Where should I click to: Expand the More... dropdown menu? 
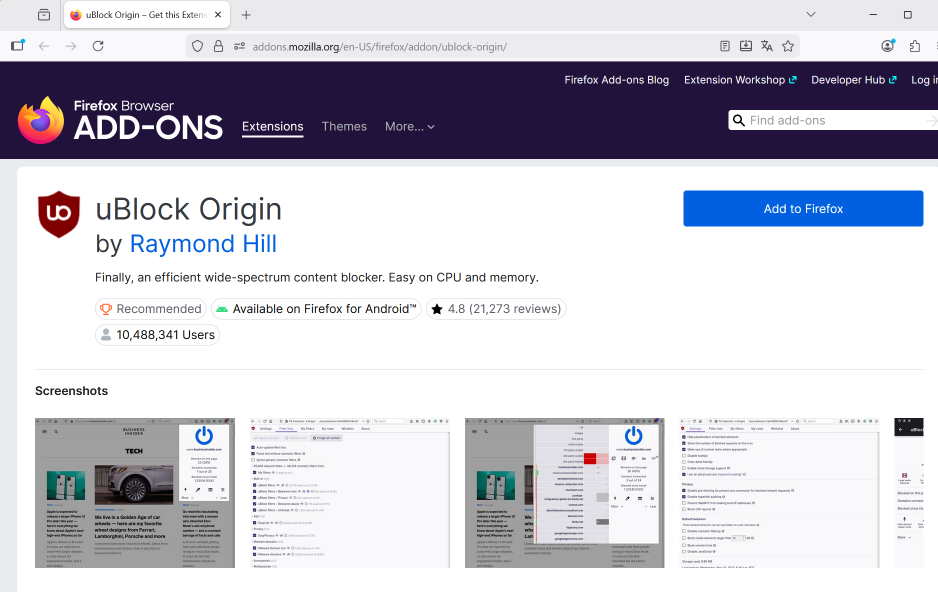pyautogui.click(x=409, y=127)
